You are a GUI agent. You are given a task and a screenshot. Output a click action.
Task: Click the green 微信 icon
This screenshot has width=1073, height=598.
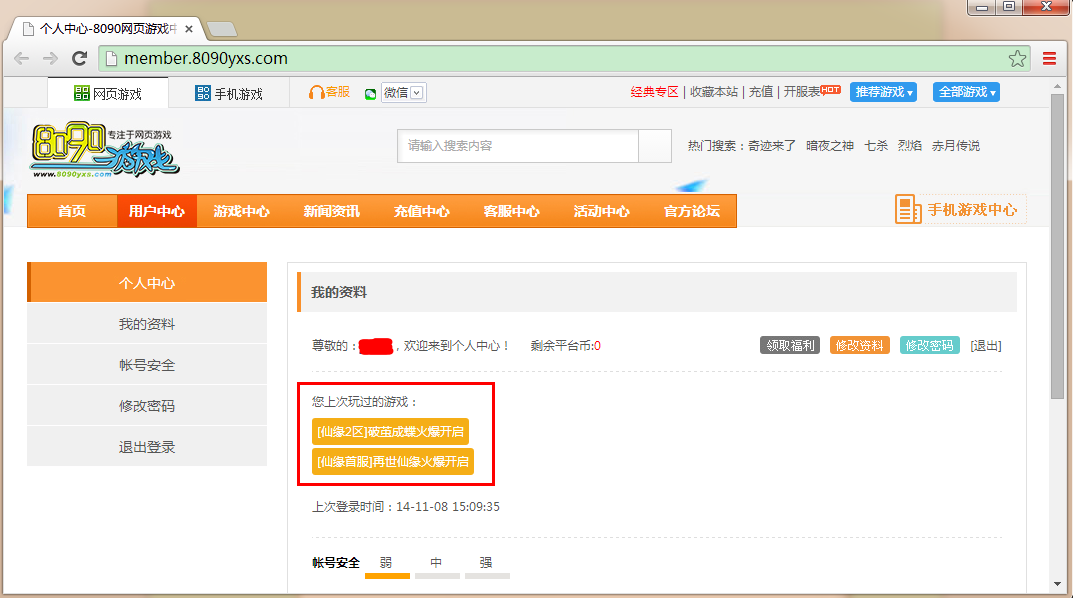370,93
